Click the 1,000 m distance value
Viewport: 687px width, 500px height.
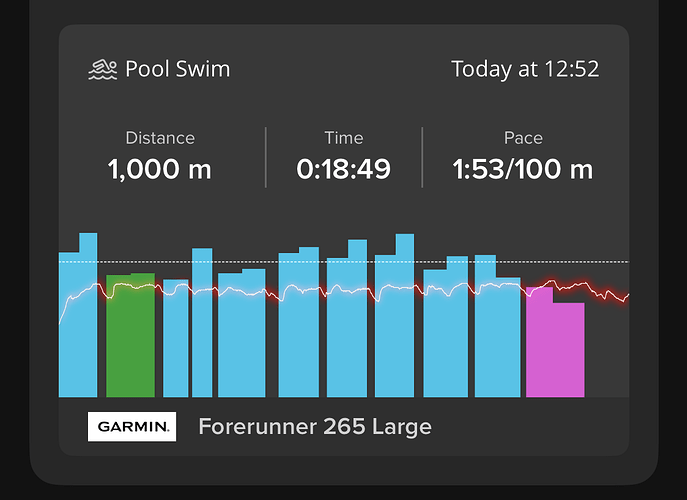tap(160, 169)
